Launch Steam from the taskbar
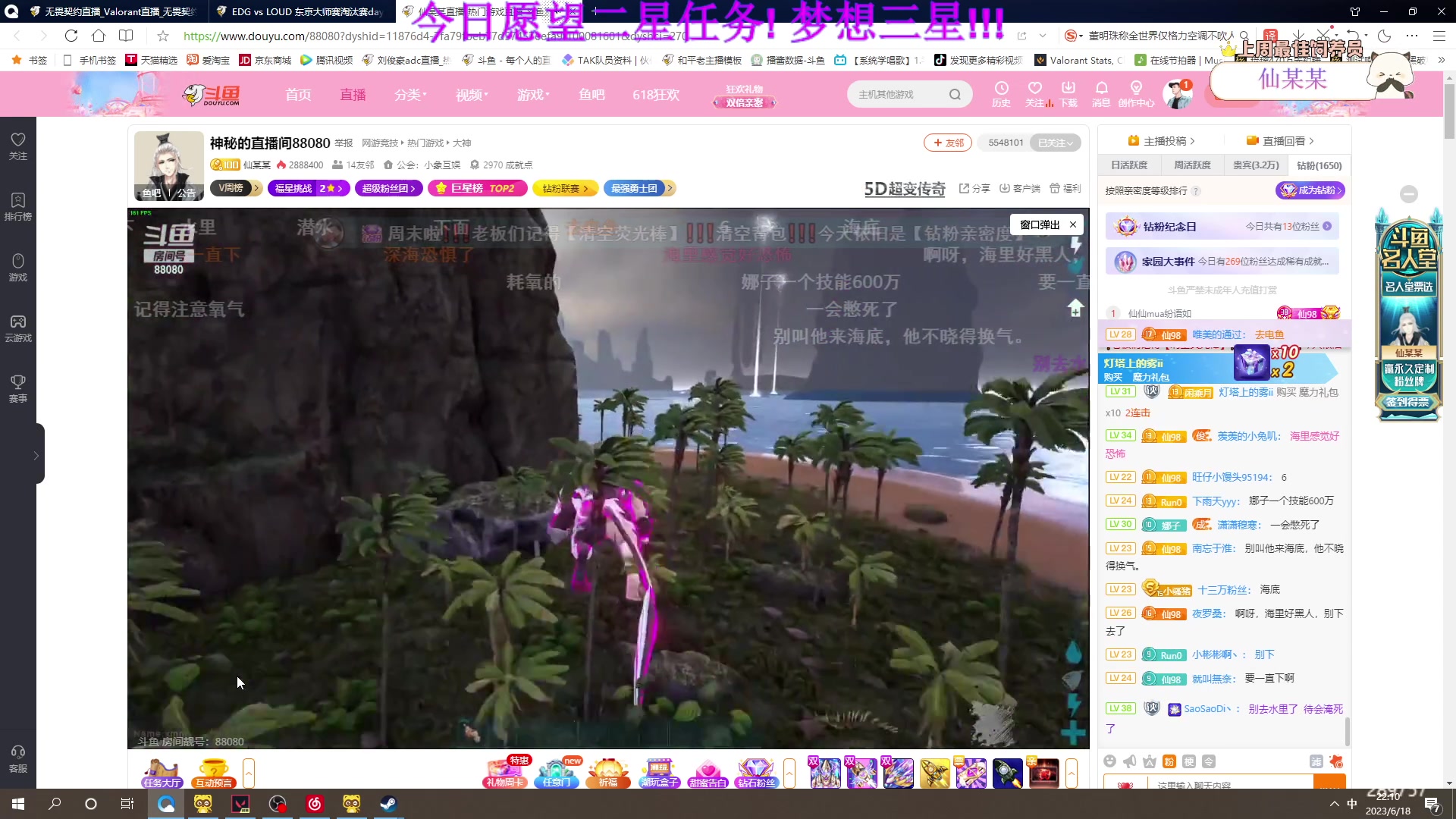 pyautogui.click(x=388, y=804)
